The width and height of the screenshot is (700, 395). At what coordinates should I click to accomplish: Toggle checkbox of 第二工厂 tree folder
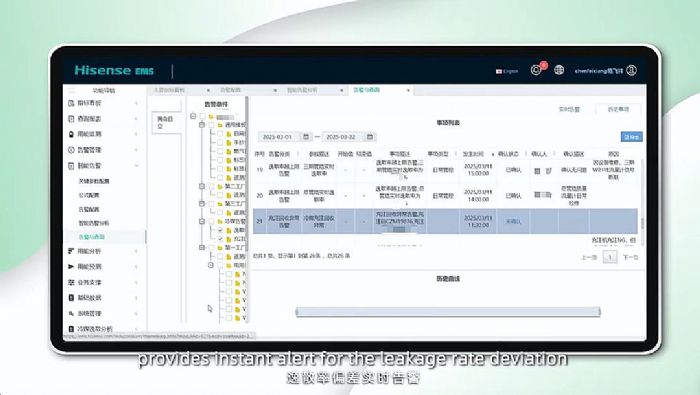(212, 186)
